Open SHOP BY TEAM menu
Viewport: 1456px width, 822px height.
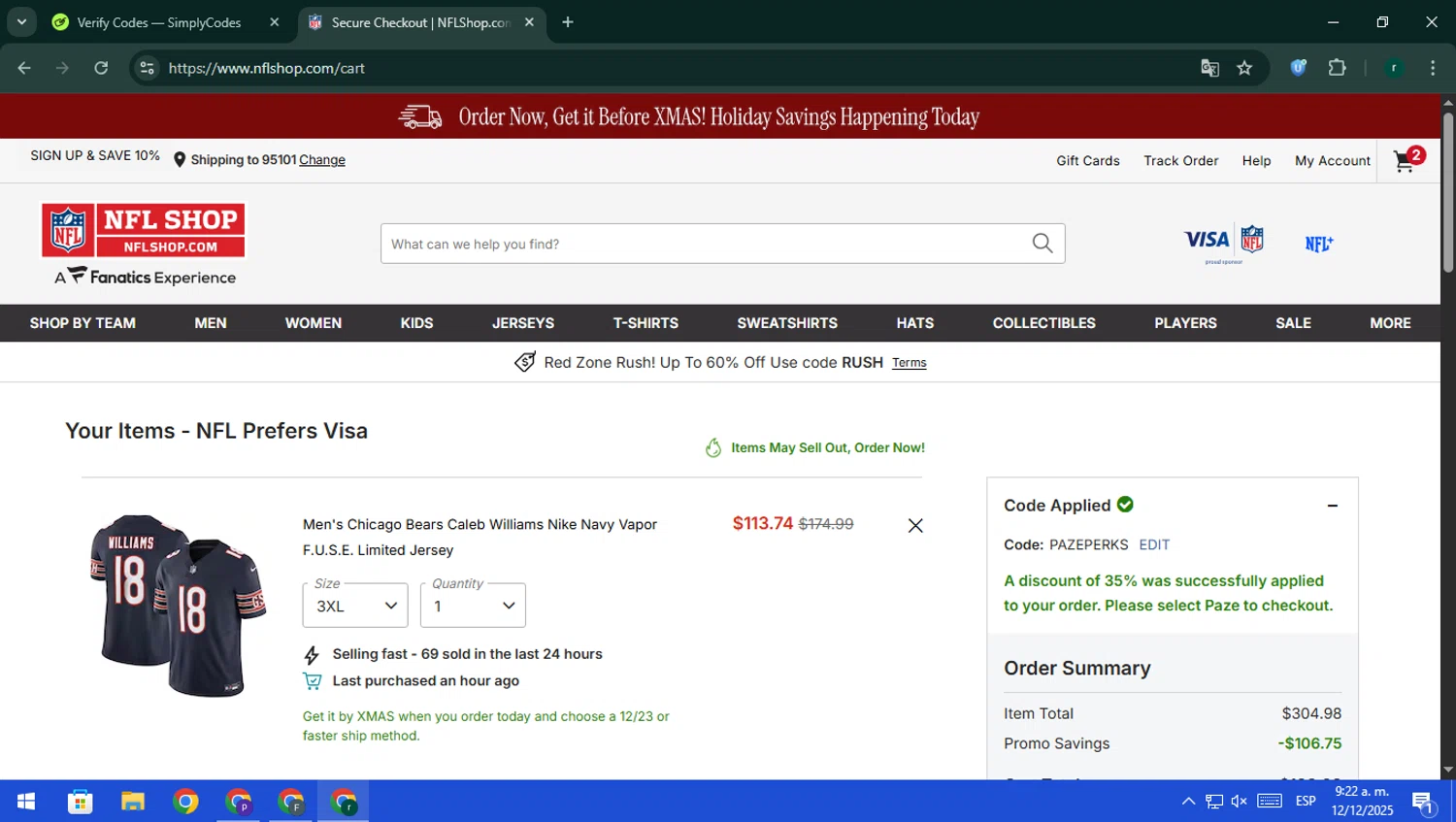83,323
